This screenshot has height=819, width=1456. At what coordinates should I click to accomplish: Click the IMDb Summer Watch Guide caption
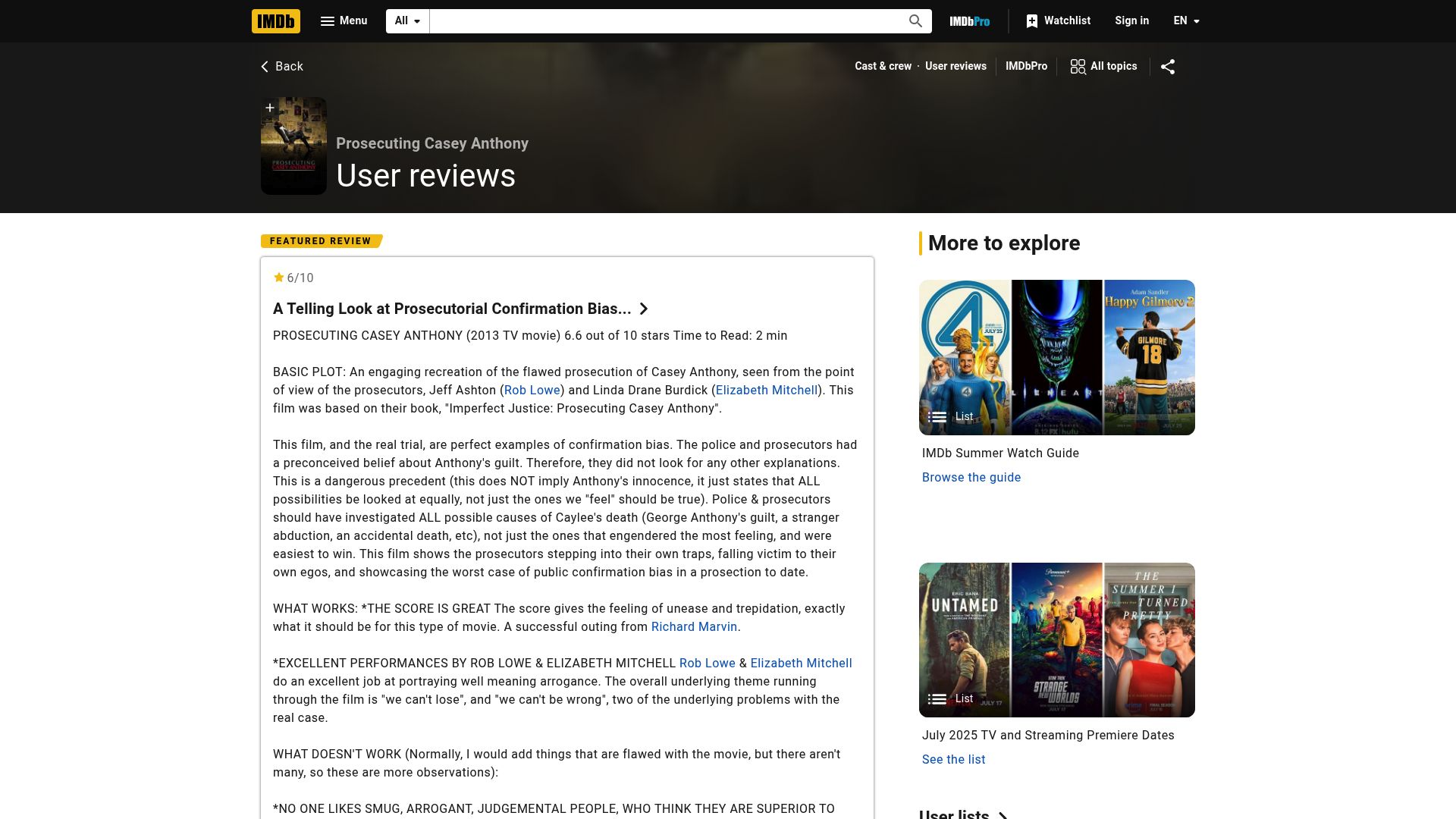pos(1000,453)
